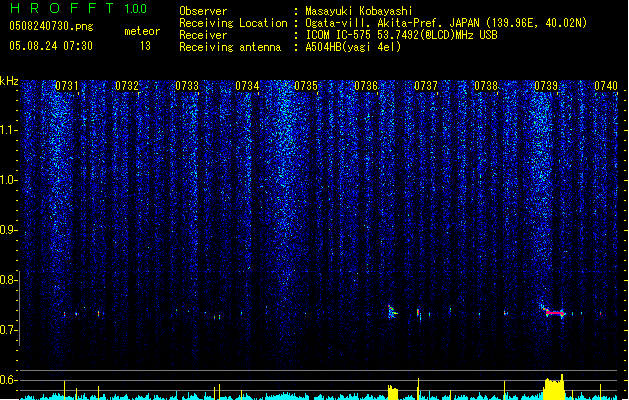Click the Receiving antenna field label
This screenshot has height=400, width=629.
tap(230, 47)
